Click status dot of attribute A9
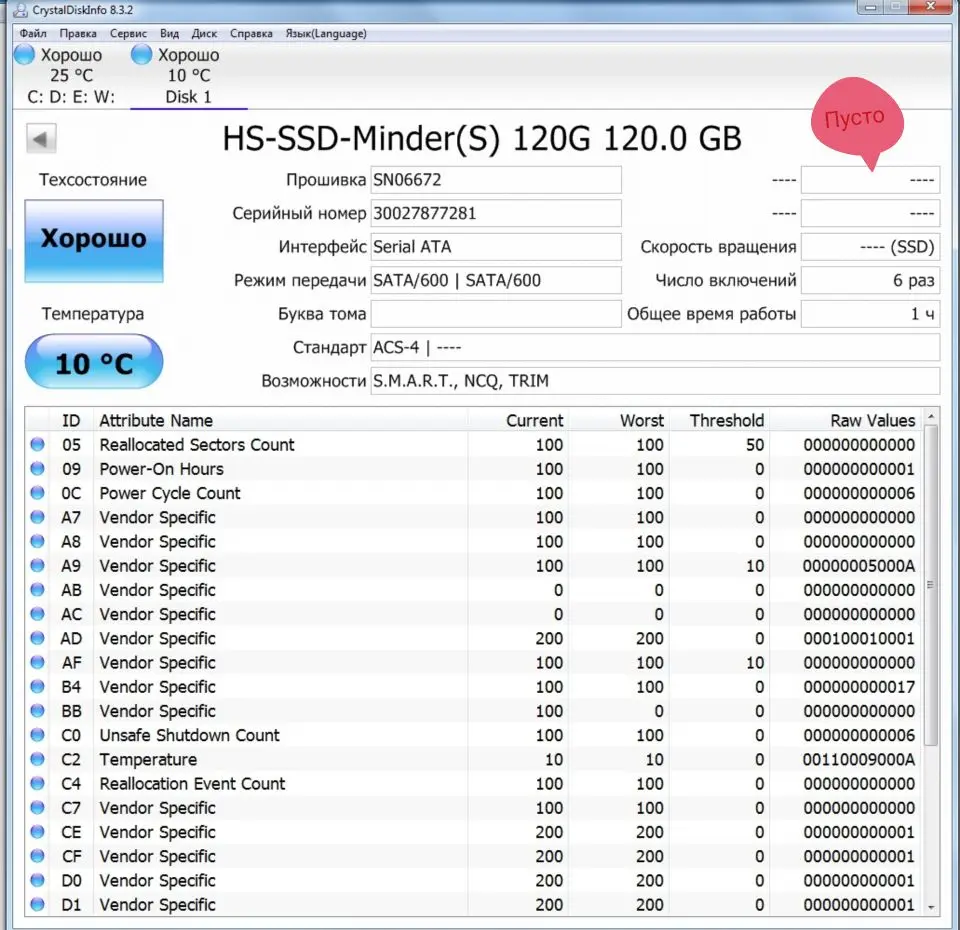 tap(37, 565)
